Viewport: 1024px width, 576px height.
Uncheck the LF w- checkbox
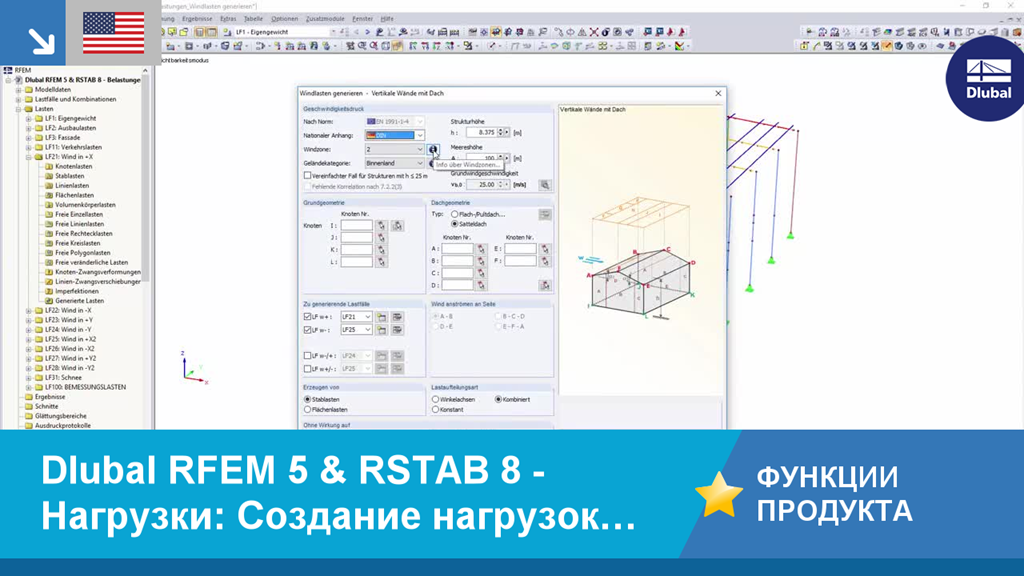[x=307, y=330]
